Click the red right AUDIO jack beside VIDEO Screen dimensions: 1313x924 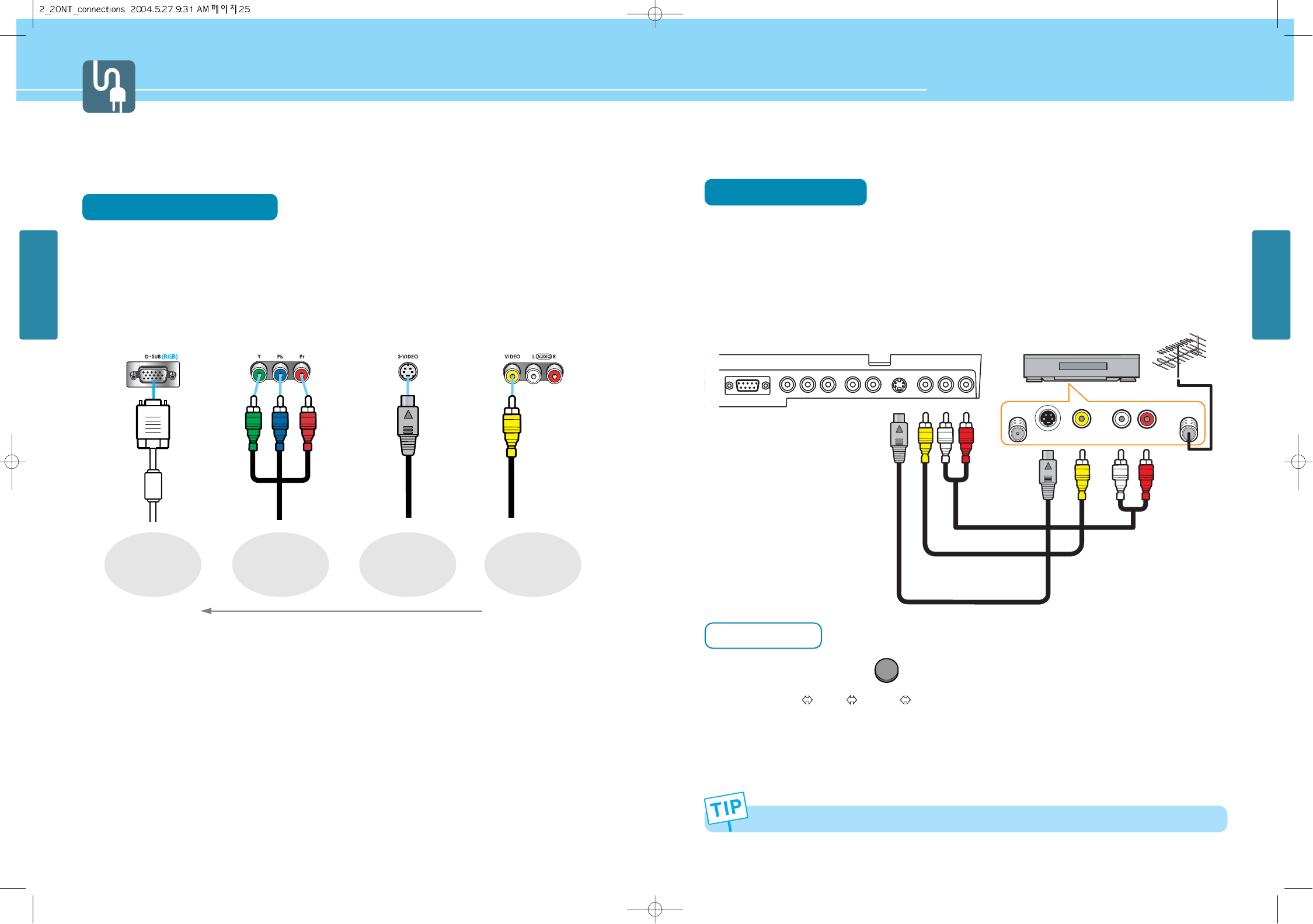[x=555, y=375]
